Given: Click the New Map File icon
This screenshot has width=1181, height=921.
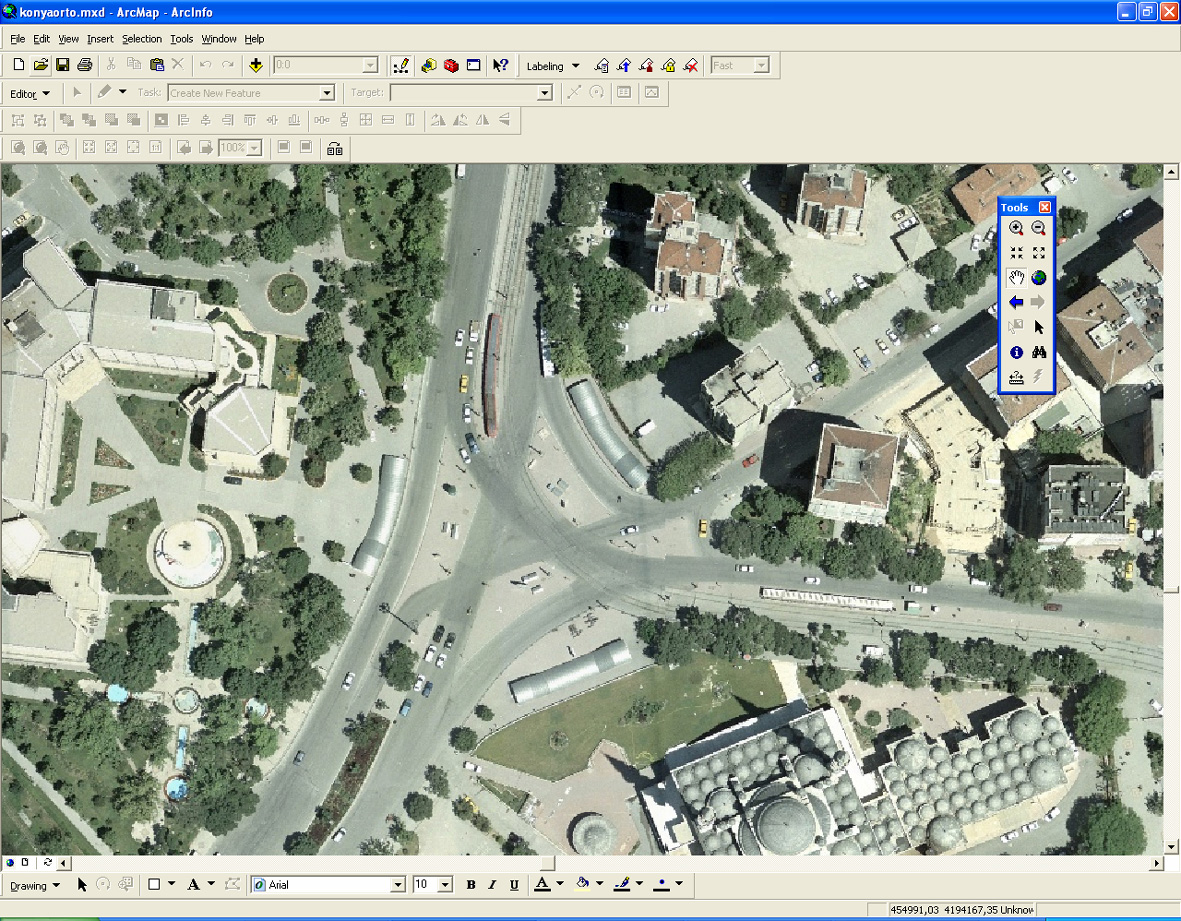Looking at the screenshot, I should tap(19, 65).
